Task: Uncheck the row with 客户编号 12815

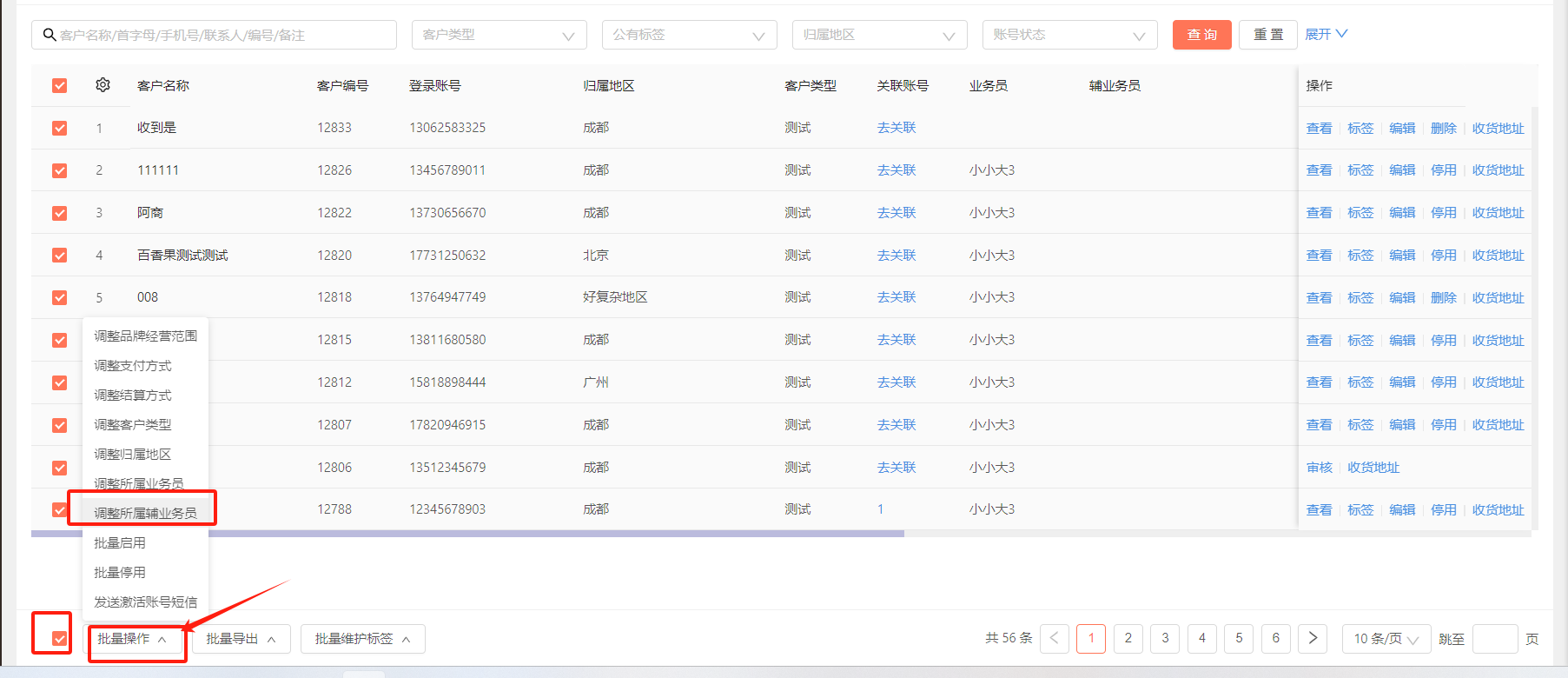Action: (59, 340)
